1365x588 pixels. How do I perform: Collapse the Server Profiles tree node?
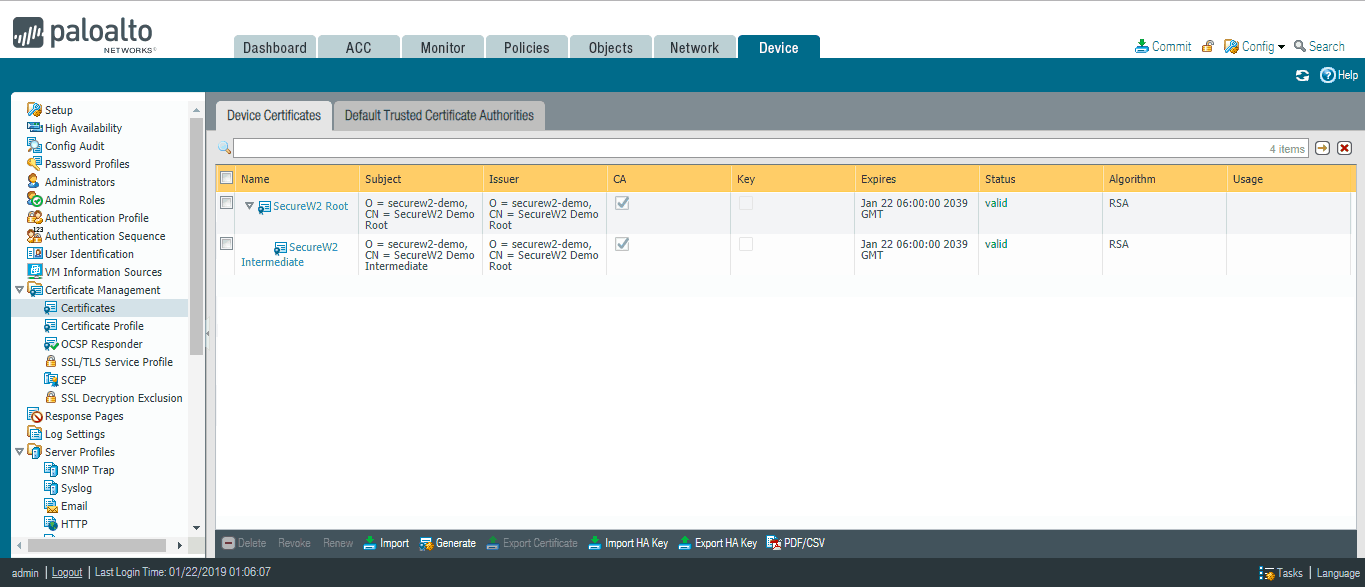point(19,452)
